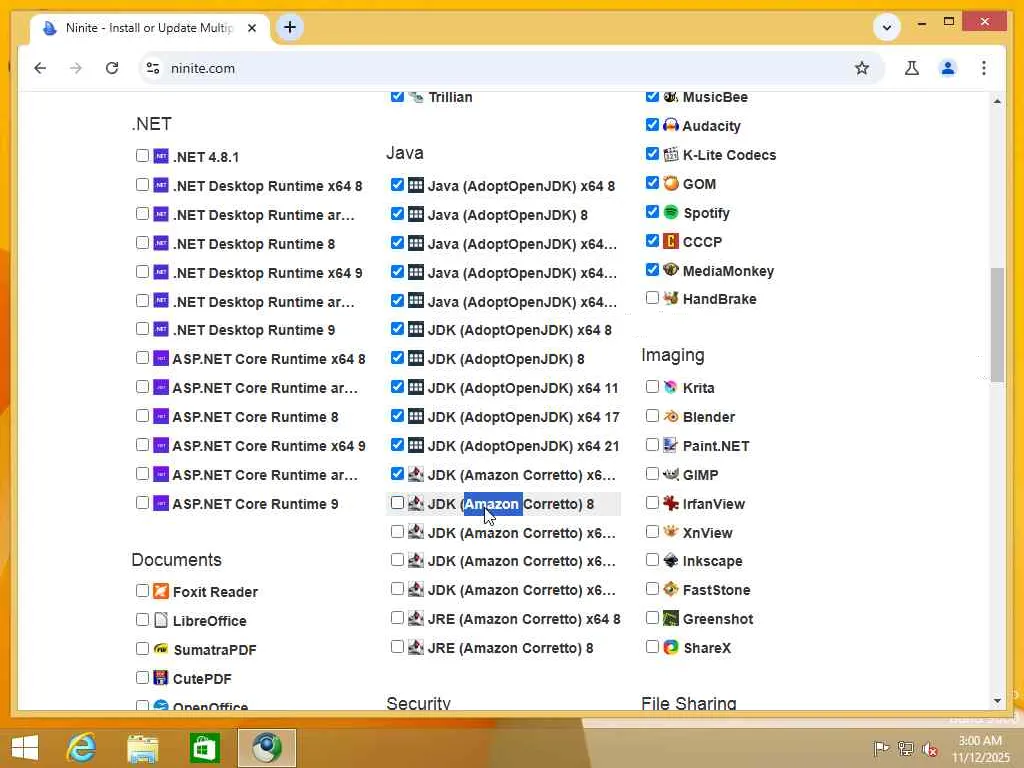This screenshot has width=1024, height=768.
Task: Check the ASP.NET Core Runtime 9 checkbox
Action: pos(142,503)
